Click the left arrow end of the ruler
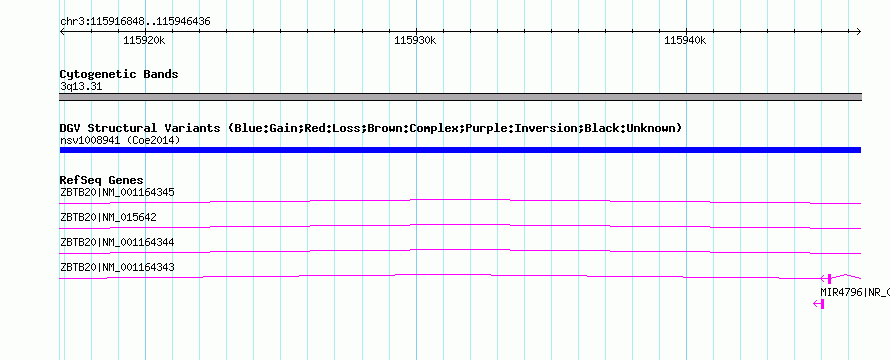This screenshot has height=360, width=890. coord(62,32)
